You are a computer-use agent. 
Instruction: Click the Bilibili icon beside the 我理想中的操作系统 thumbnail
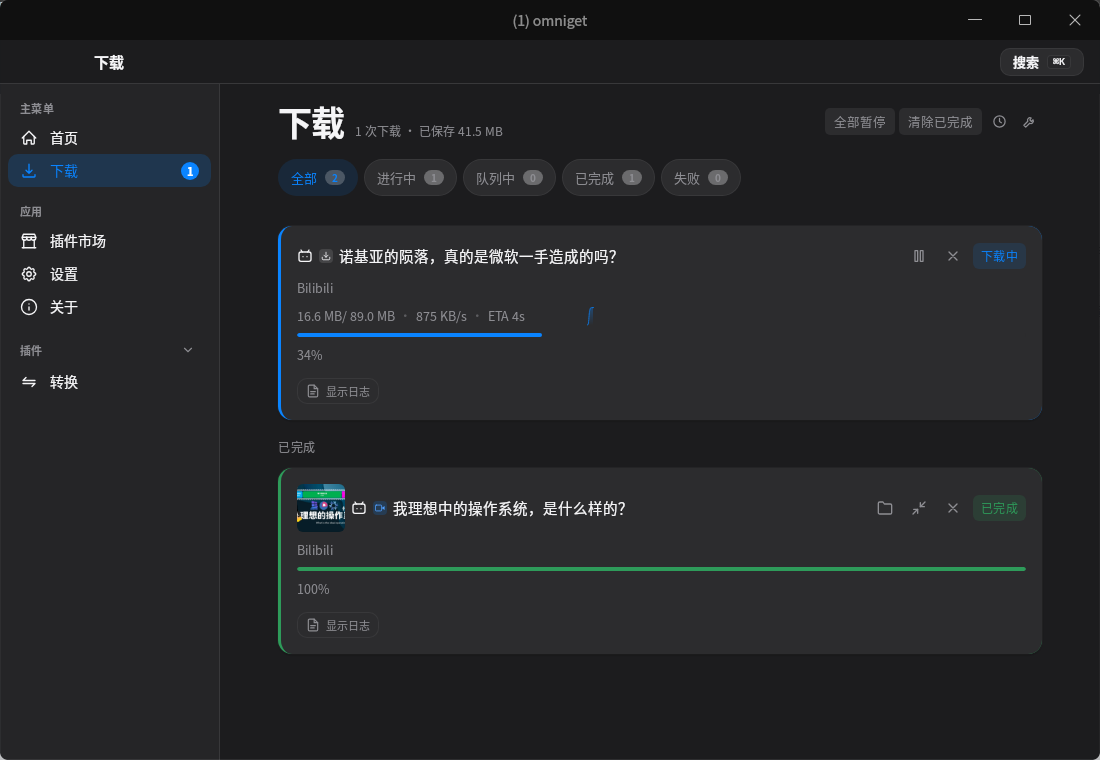(x=358, y=508)
